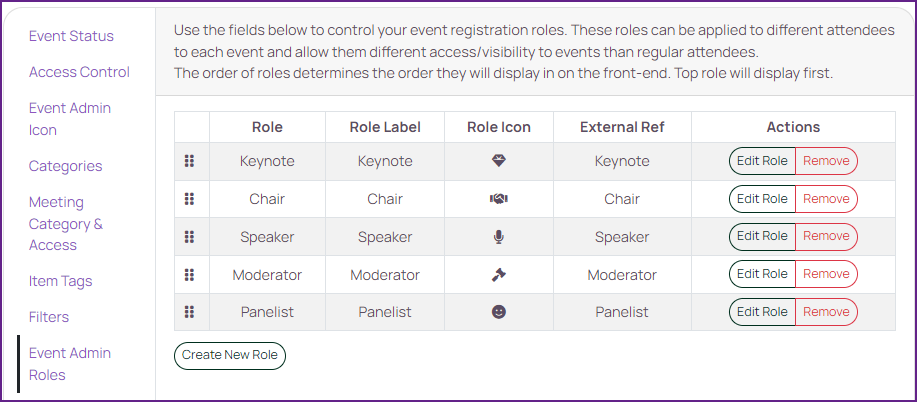Click the microphone icon for Speaker
Viewport: 917px width, 402px height.
(498, 237)
